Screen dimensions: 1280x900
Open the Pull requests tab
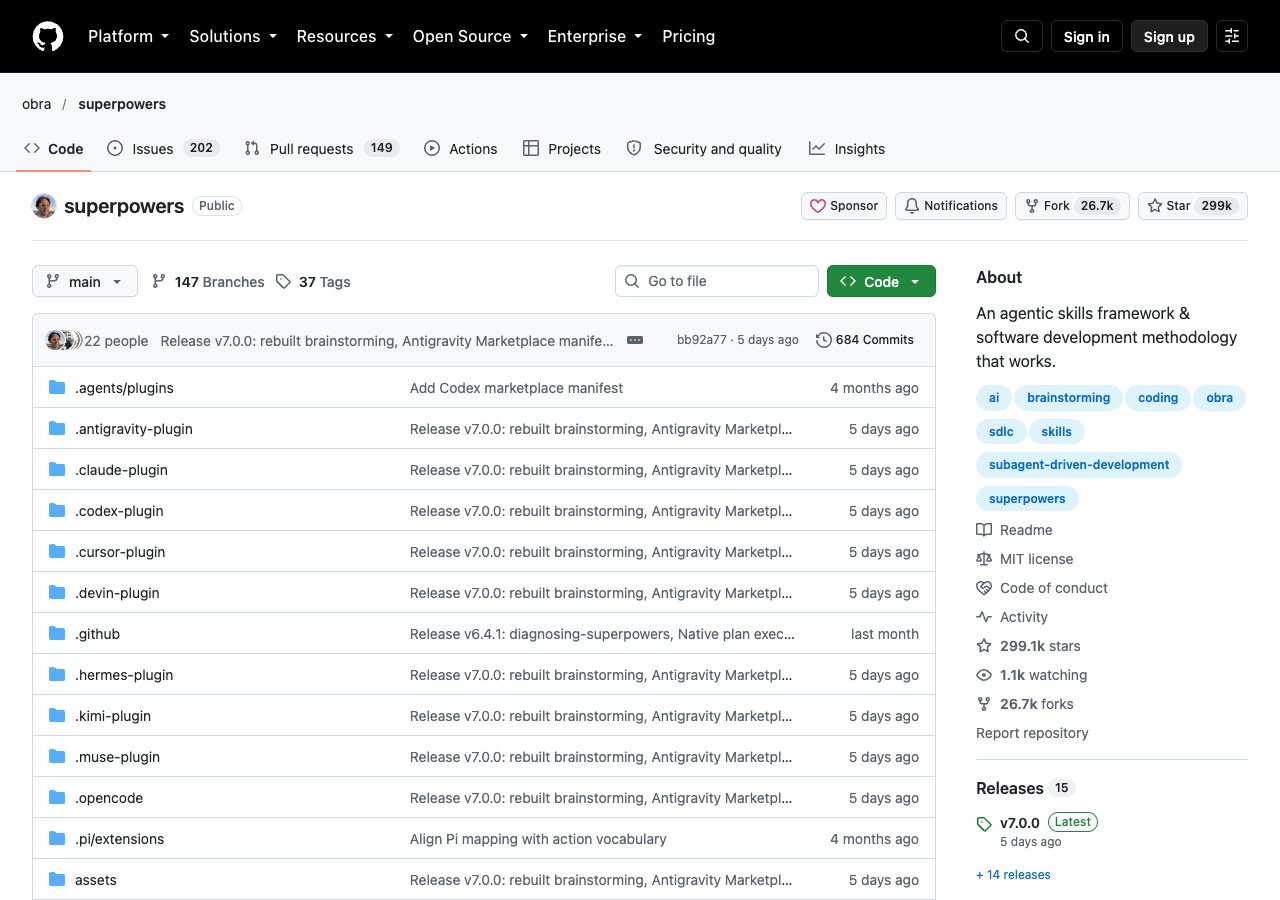pyautogui.click(x=322, y=149)
